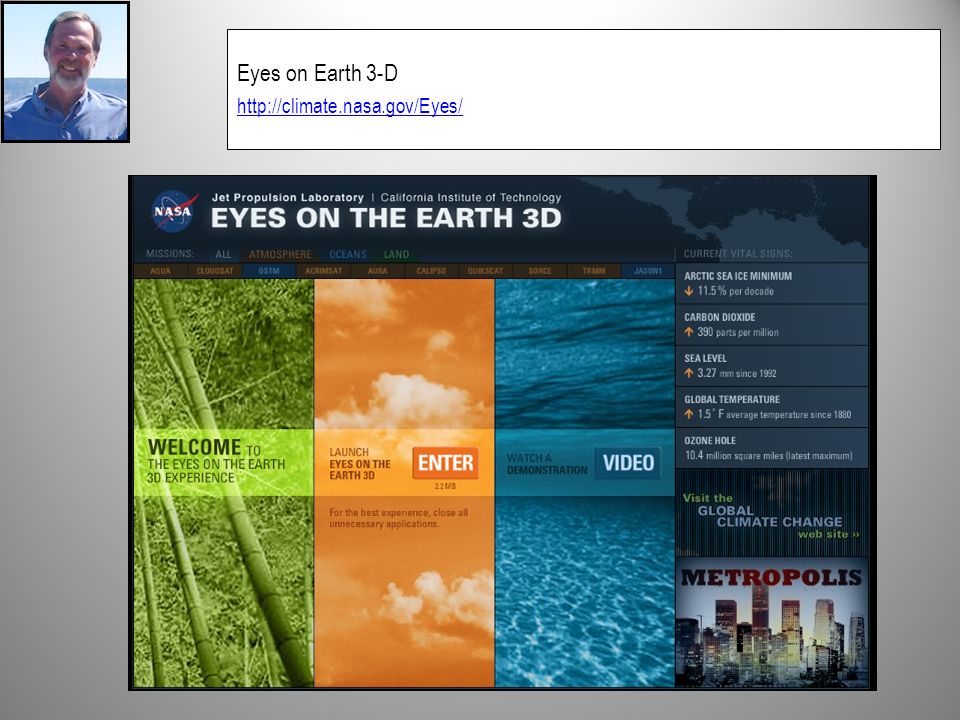This screenshot has width=960, height=720.
Task: Click the orange ENTER button
Action: 445,463
